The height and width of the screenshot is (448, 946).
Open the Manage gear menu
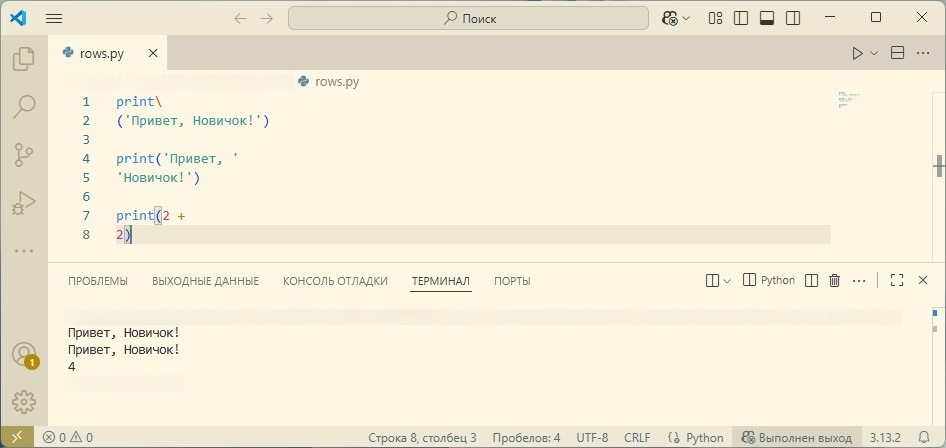click(24, 402)
